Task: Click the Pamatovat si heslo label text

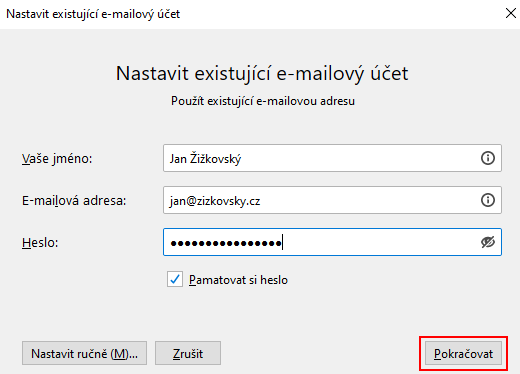Action: (238, 280)
